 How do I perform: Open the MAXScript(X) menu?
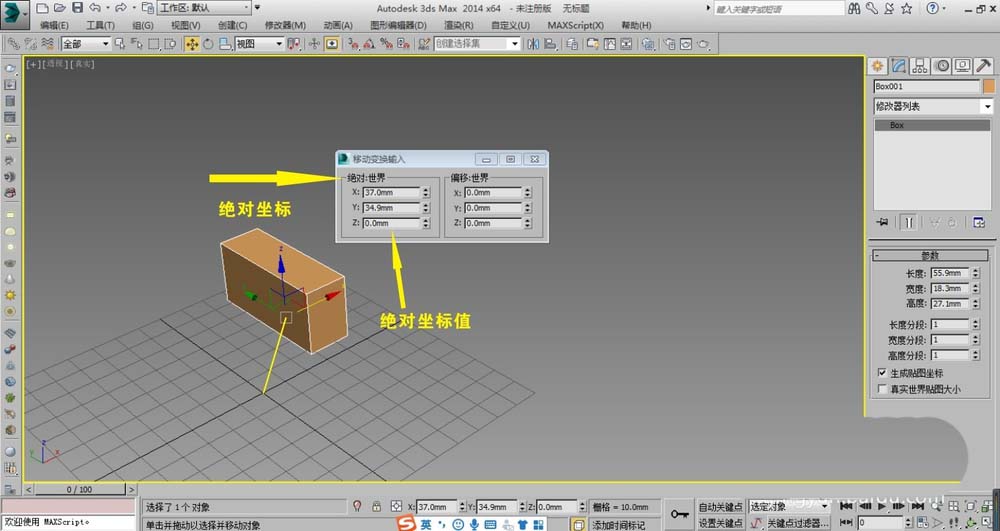[575, 25]
